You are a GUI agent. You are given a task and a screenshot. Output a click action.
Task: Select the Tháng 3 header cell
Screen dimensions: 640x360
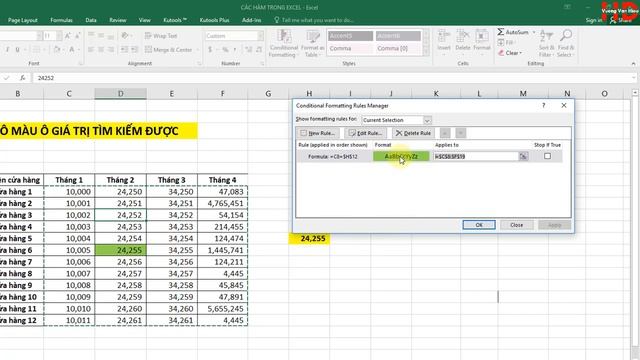pyautogui.click(x=172, y=180)
